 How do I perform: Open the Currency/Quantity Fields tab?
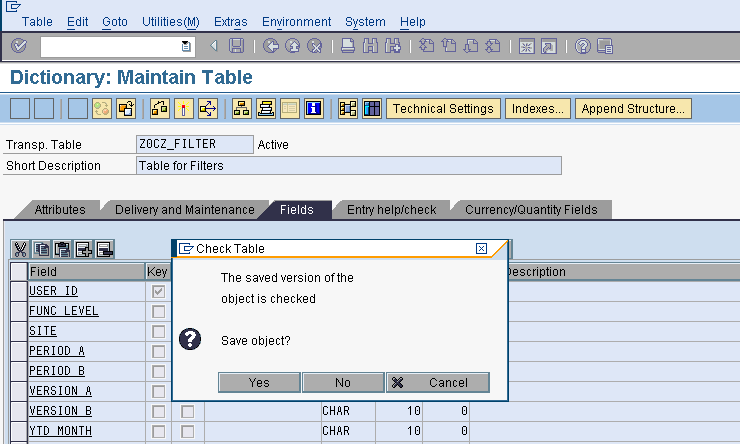coord(531,210)
